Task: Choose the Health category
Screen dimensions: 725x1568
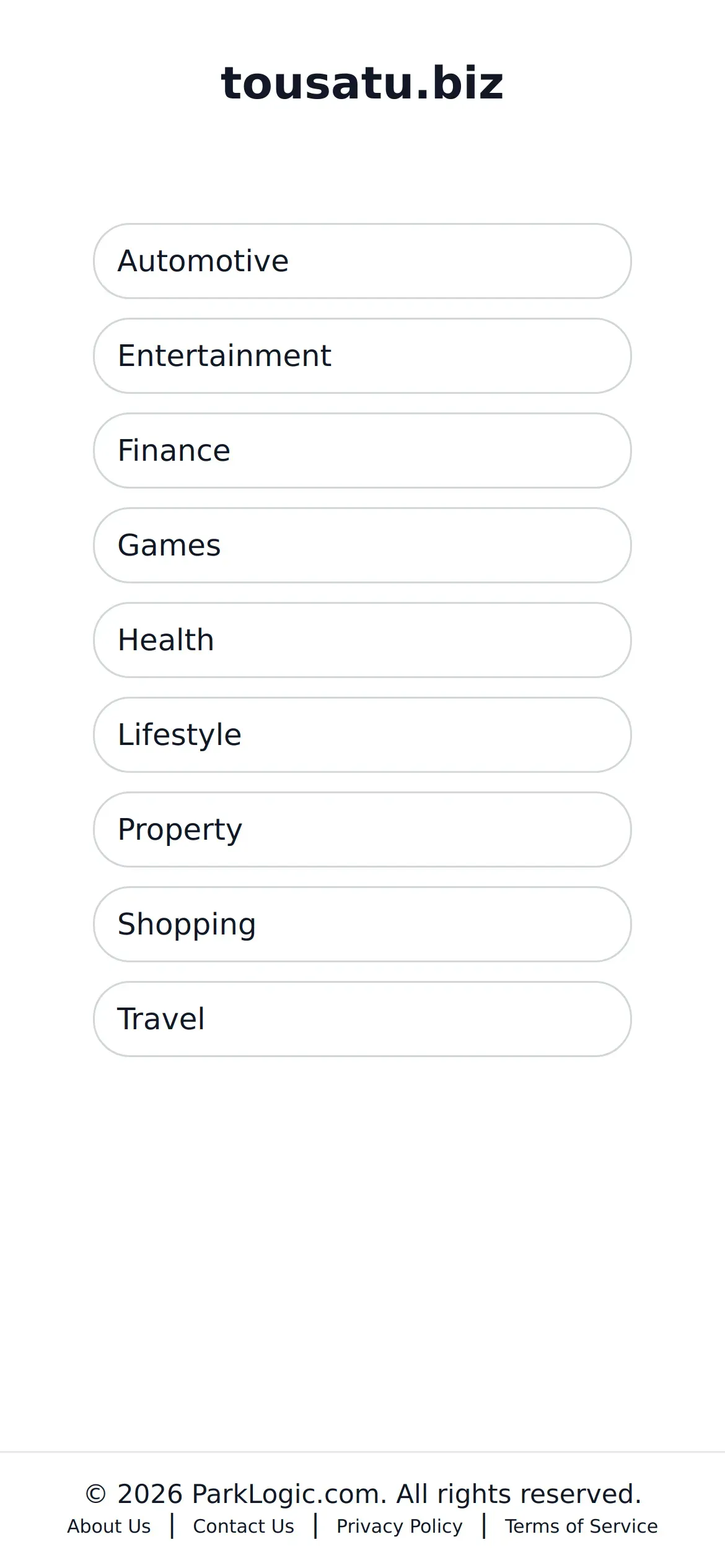Action: (362, 640)
